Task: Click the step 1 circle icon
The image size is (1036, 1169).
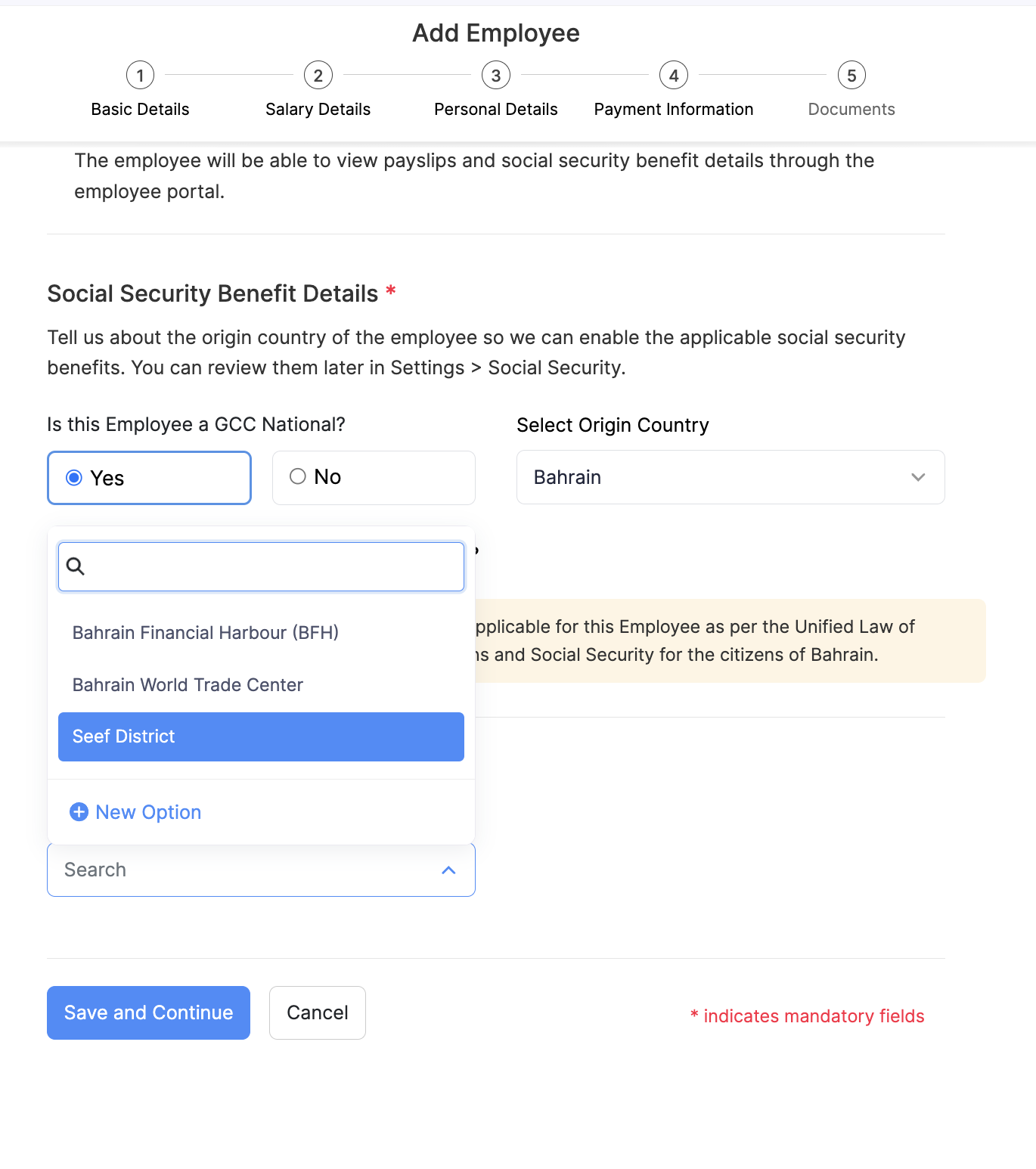Action: [140, 76]
